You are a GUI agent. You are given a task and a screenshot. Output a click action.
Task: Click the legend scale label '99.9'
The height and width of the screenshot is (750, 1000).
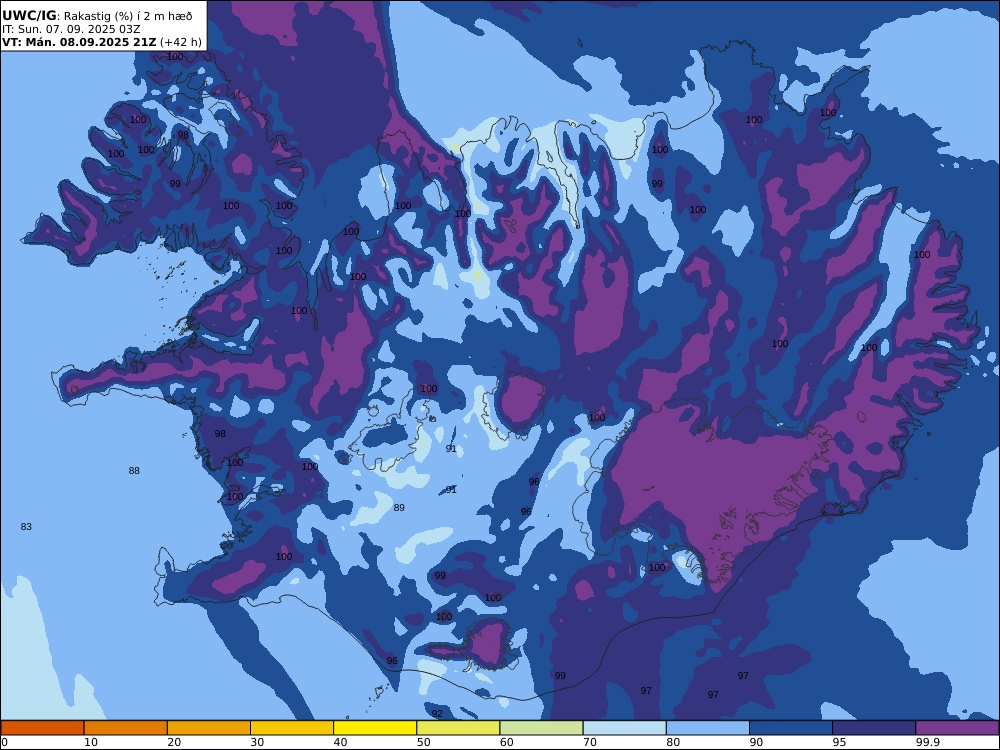[927, 742]
